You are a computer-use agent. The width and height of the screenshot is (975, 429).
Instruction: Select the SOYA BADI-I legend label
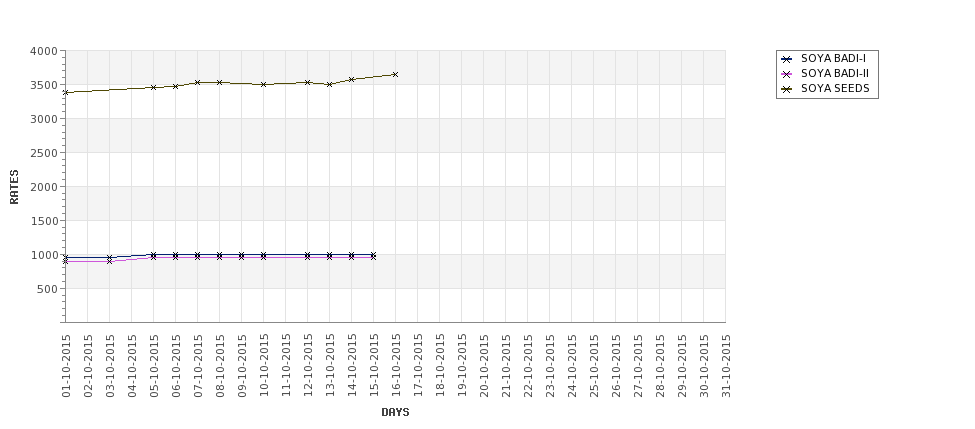tap(833, 58)
